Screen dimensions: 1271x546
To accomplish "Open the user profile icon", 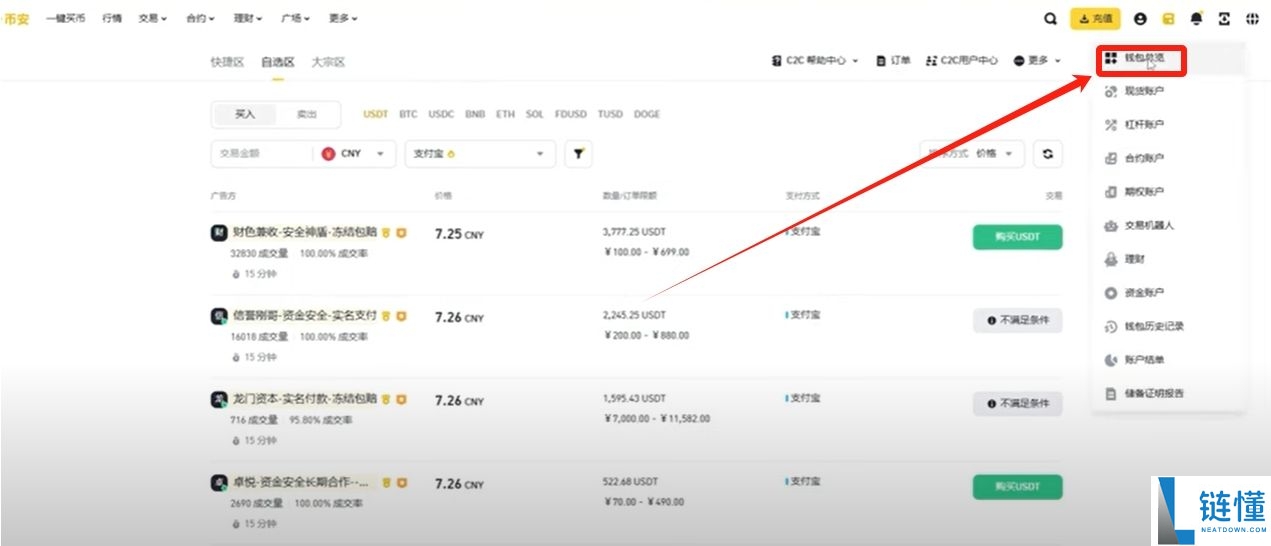I will click(1140, 18).
